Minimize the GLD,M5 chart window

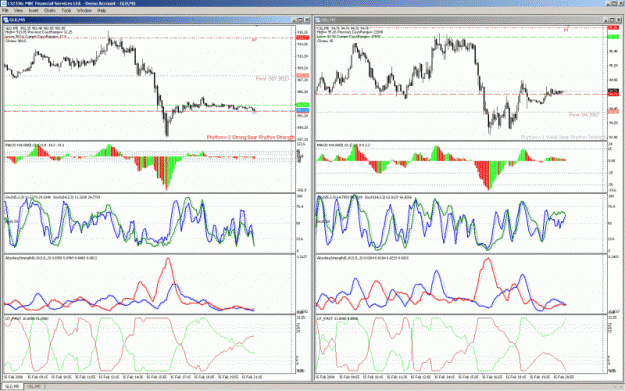295,20
